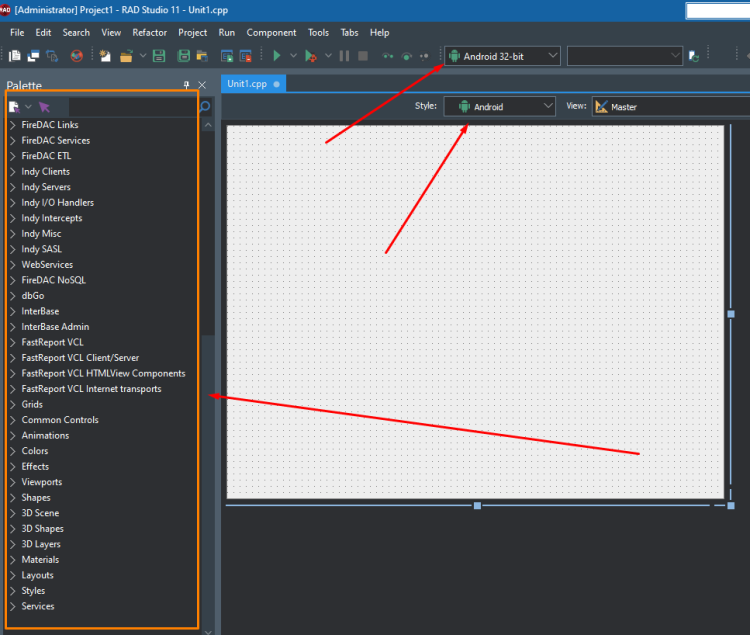Open the Android 32-bit platform dropdown
This screenshot has width=750, height=635.
pos(502,56)
